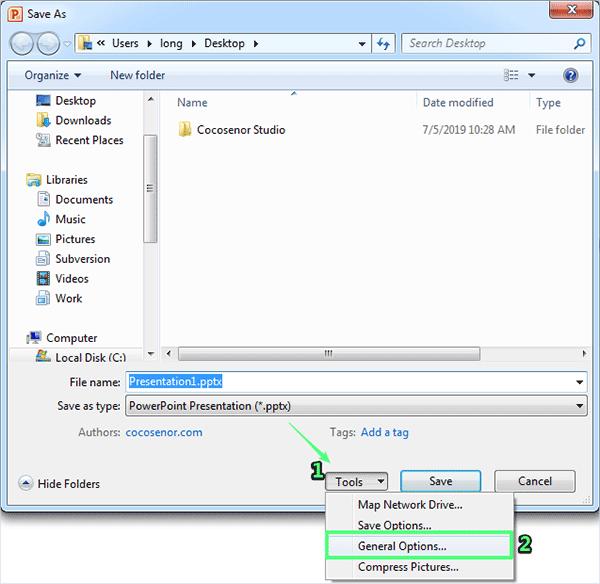
Task: Click the 7/5/2019 10:28 AM date cell
Action: (469, 130)
